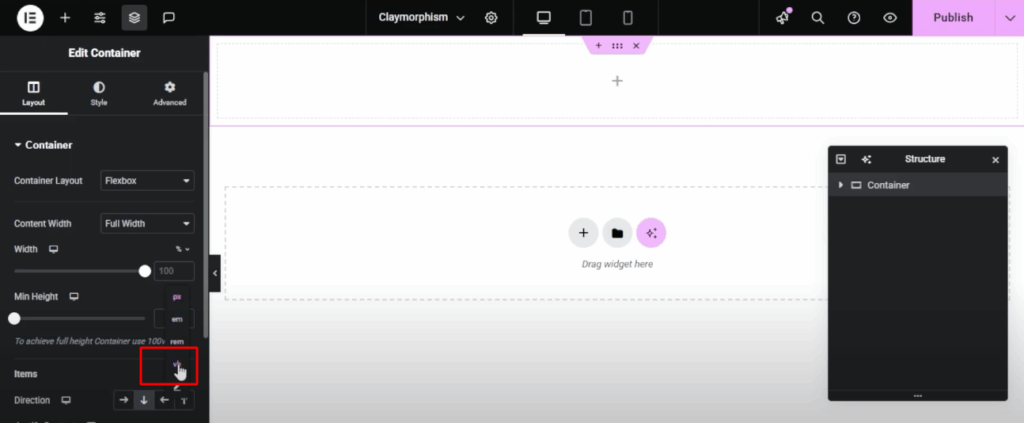1024x423 pixels.
Task: Switch to Tablet responsive view
Action: pyautogui.click(x=586, y=18)
